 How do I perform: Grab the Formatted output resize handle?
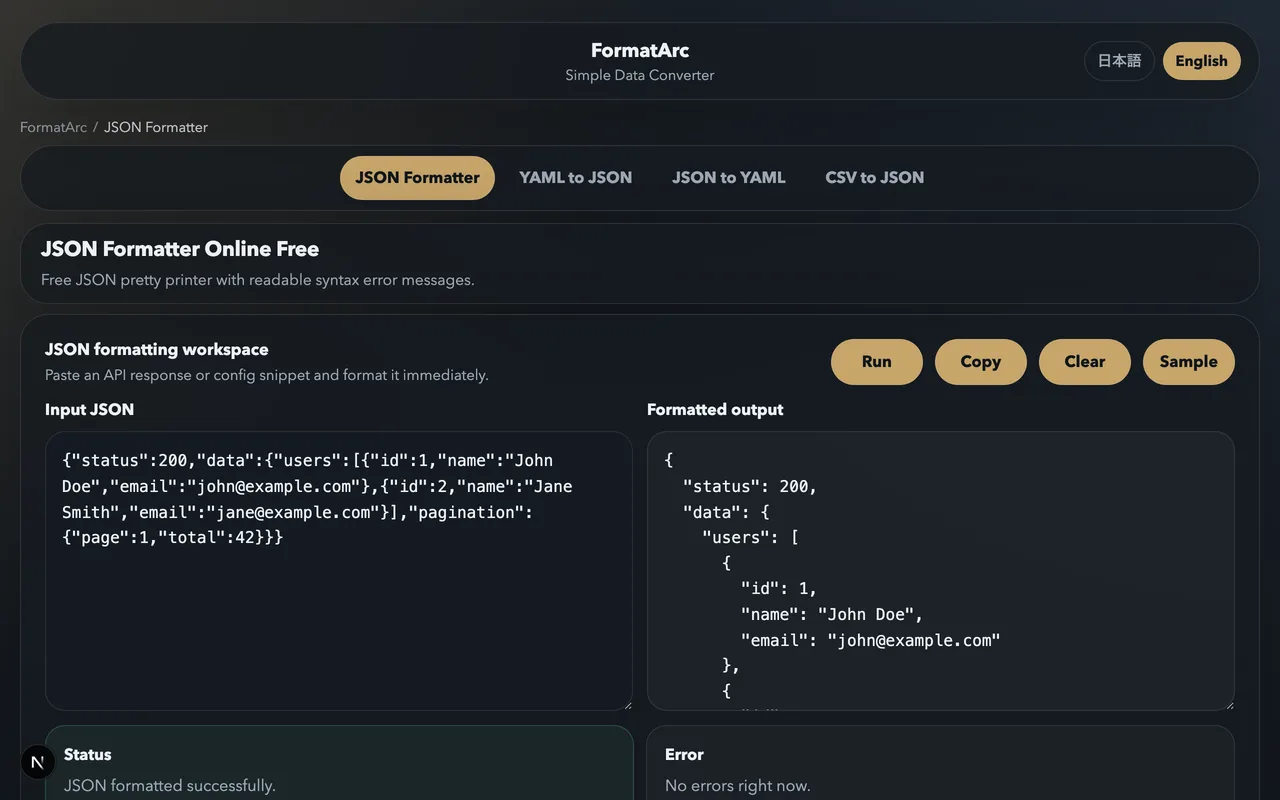[1228, 704]
